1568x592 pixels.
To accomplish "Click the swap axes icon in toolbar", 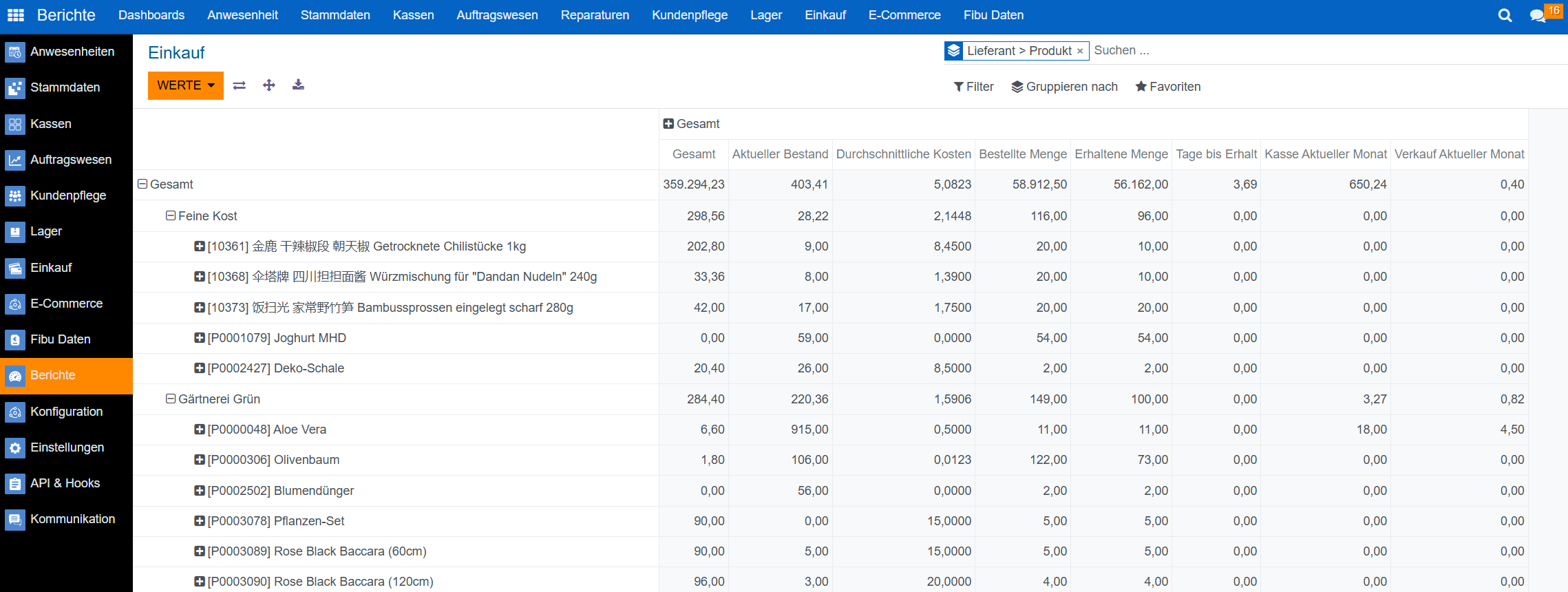I will pos(239,85).
